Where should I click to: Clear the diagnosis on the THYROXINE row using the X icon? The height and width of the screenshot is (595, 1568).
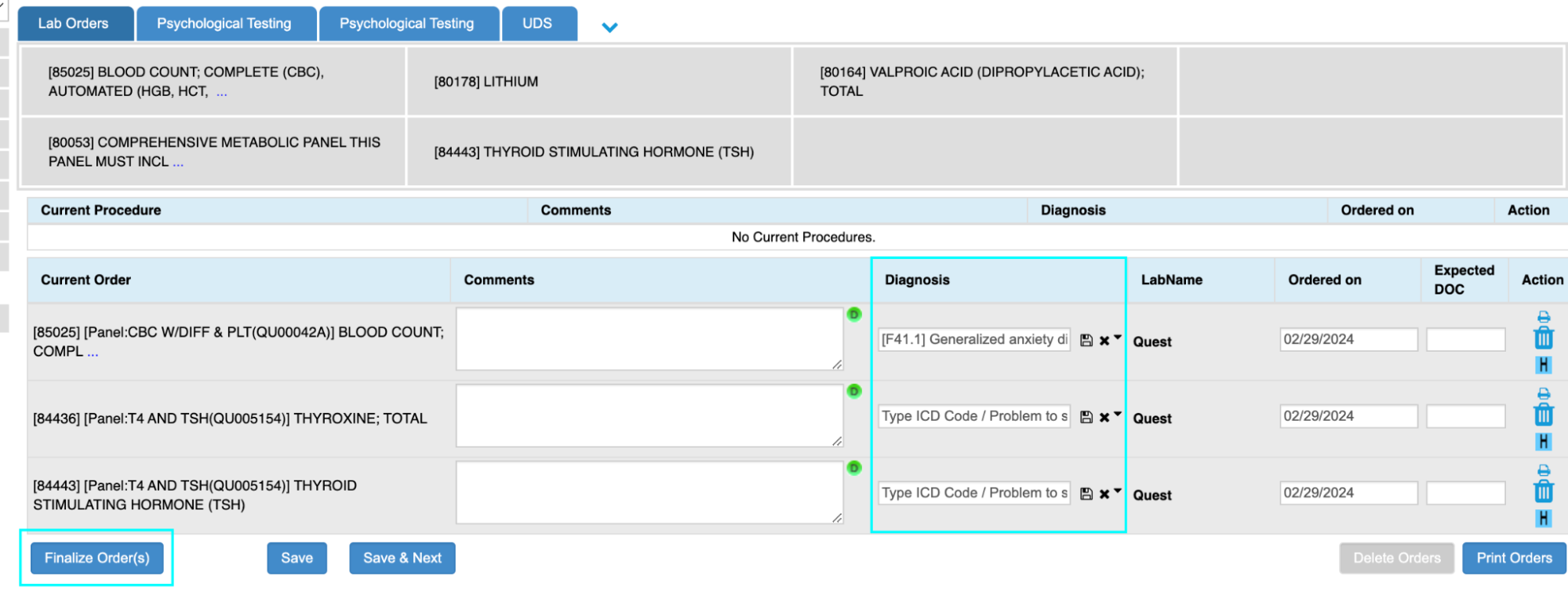pyautogui.click(x=1104, y=417)
